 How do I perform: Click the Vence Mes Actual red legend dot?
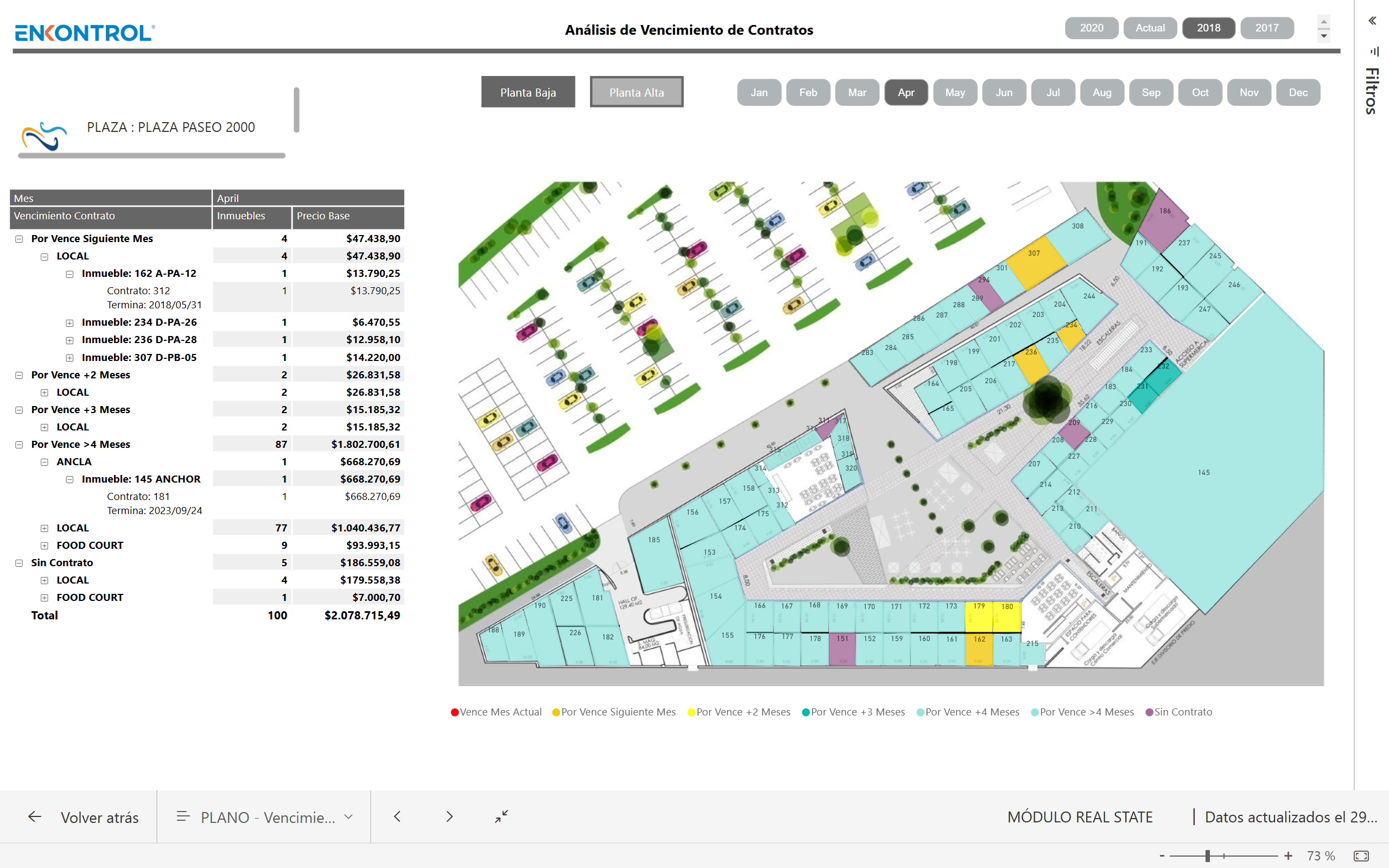[x=454, y=712]
